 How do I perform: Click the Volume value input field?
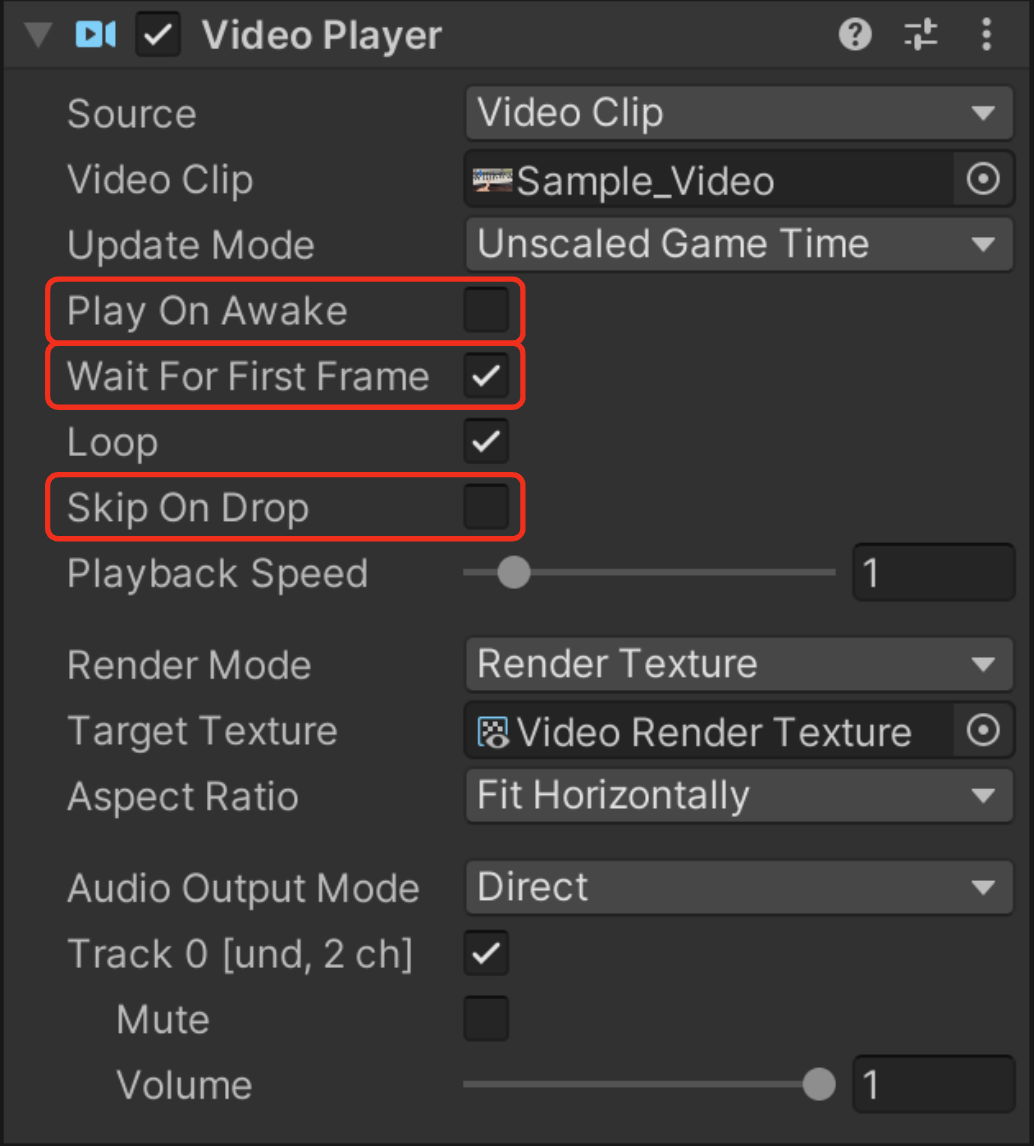point(933,1085)
